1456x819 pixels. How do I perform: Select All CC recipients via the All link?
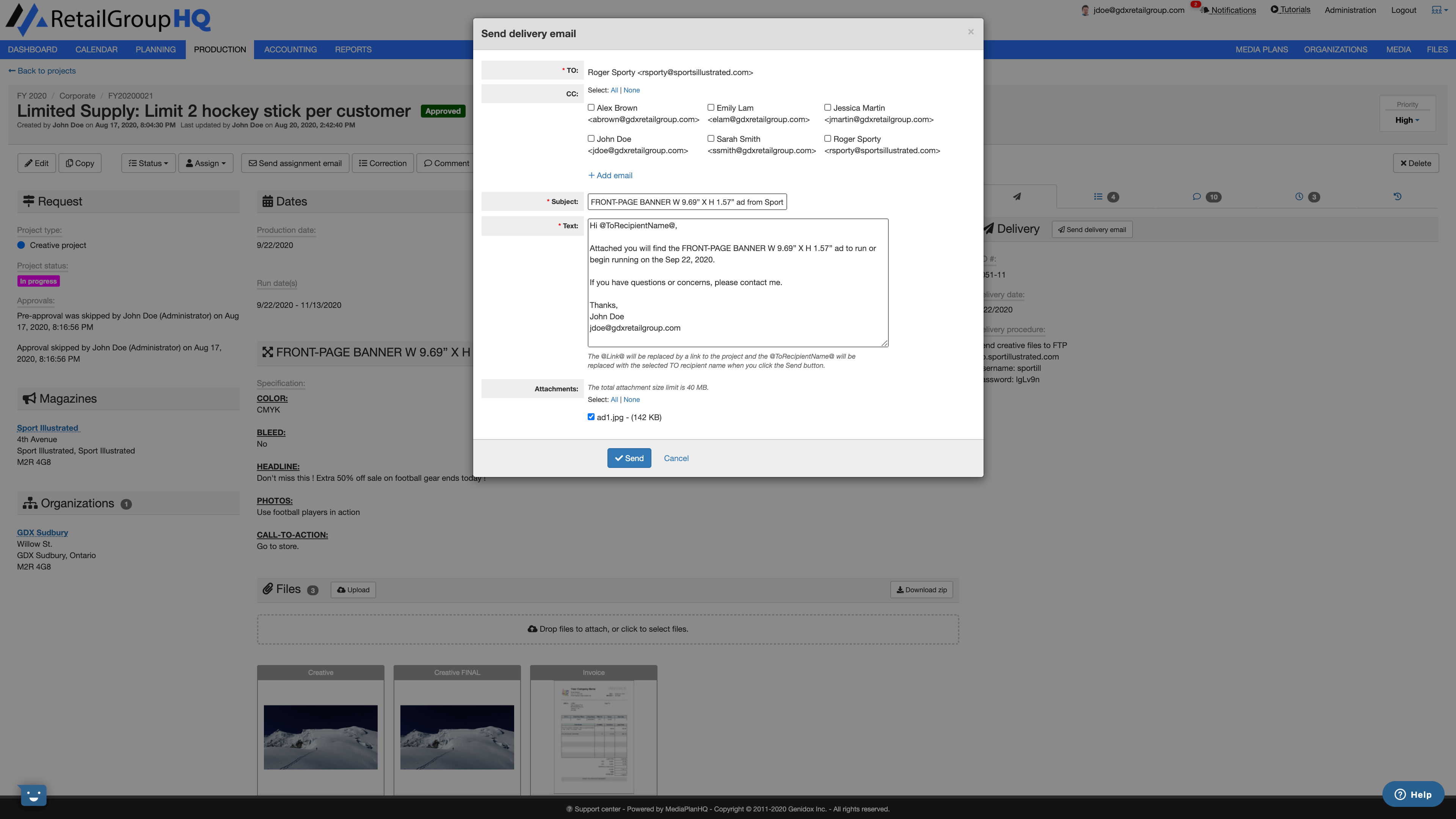[614, 90]
